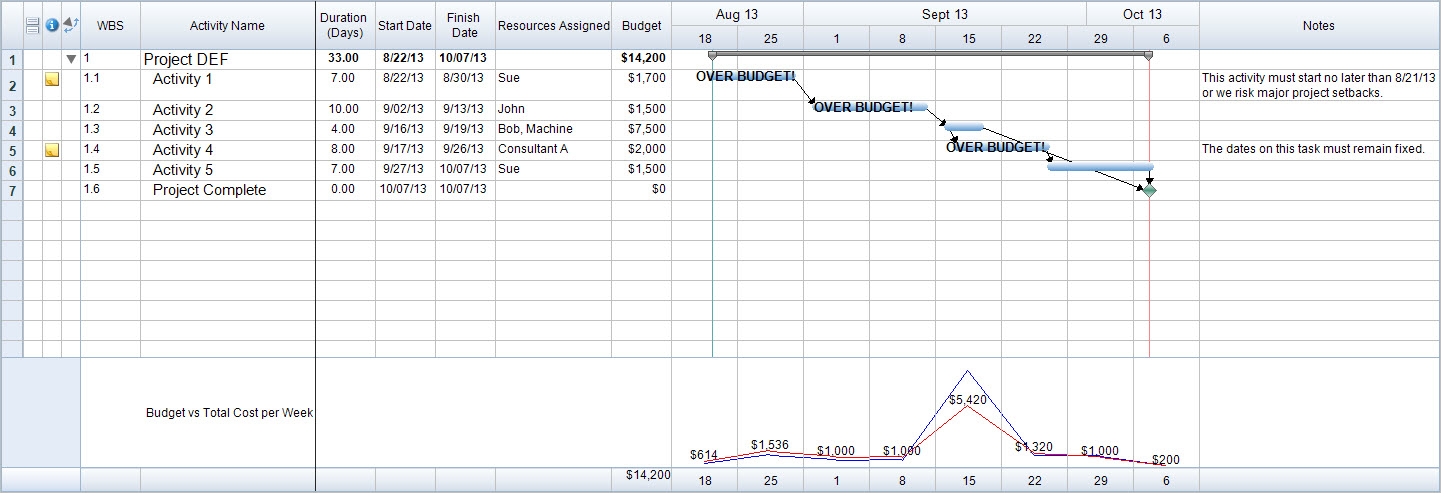Click the Activity Name column header

(227, 26)
